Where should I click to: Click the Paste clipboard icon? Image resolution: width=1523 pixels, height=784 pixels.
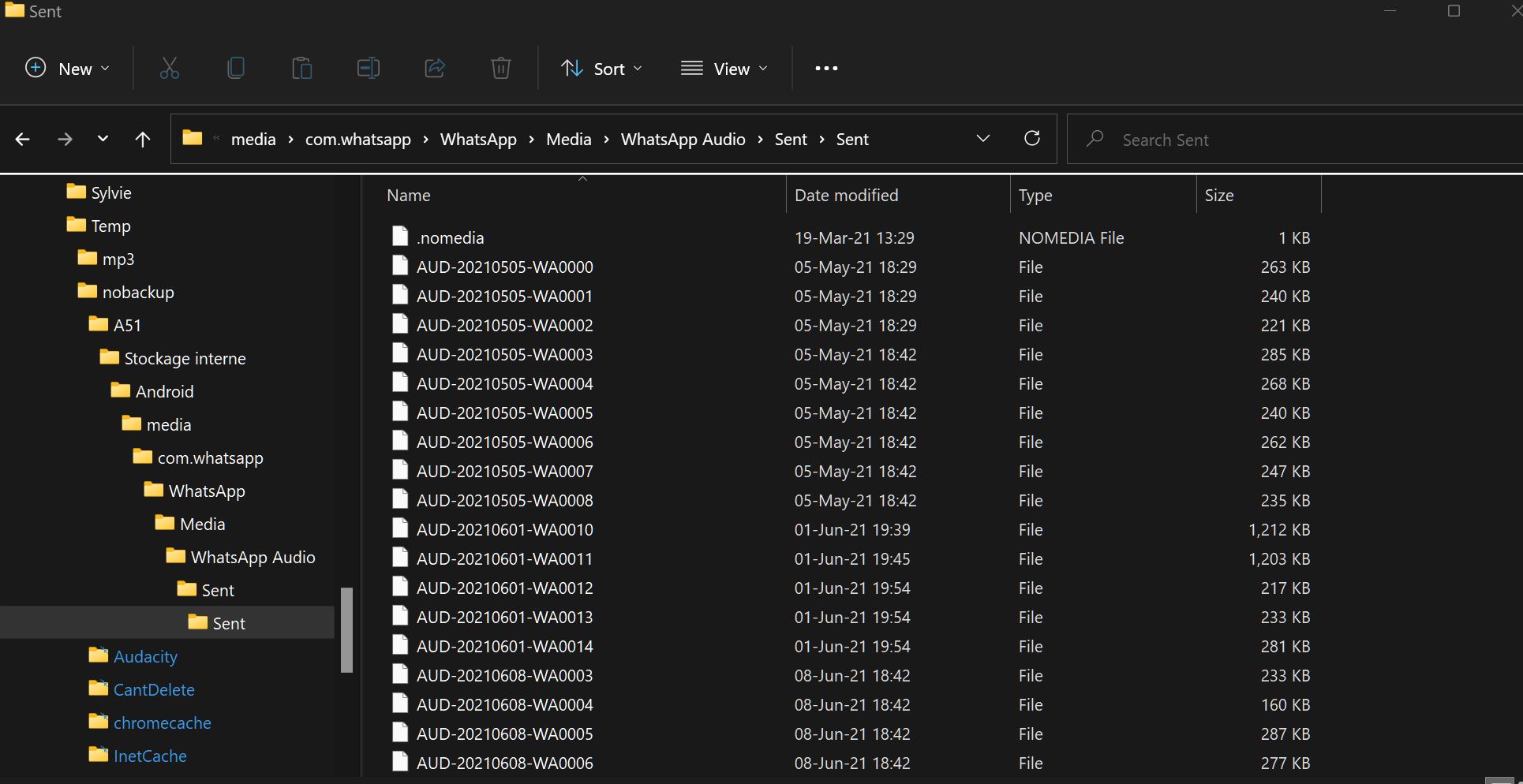[301, 69]
